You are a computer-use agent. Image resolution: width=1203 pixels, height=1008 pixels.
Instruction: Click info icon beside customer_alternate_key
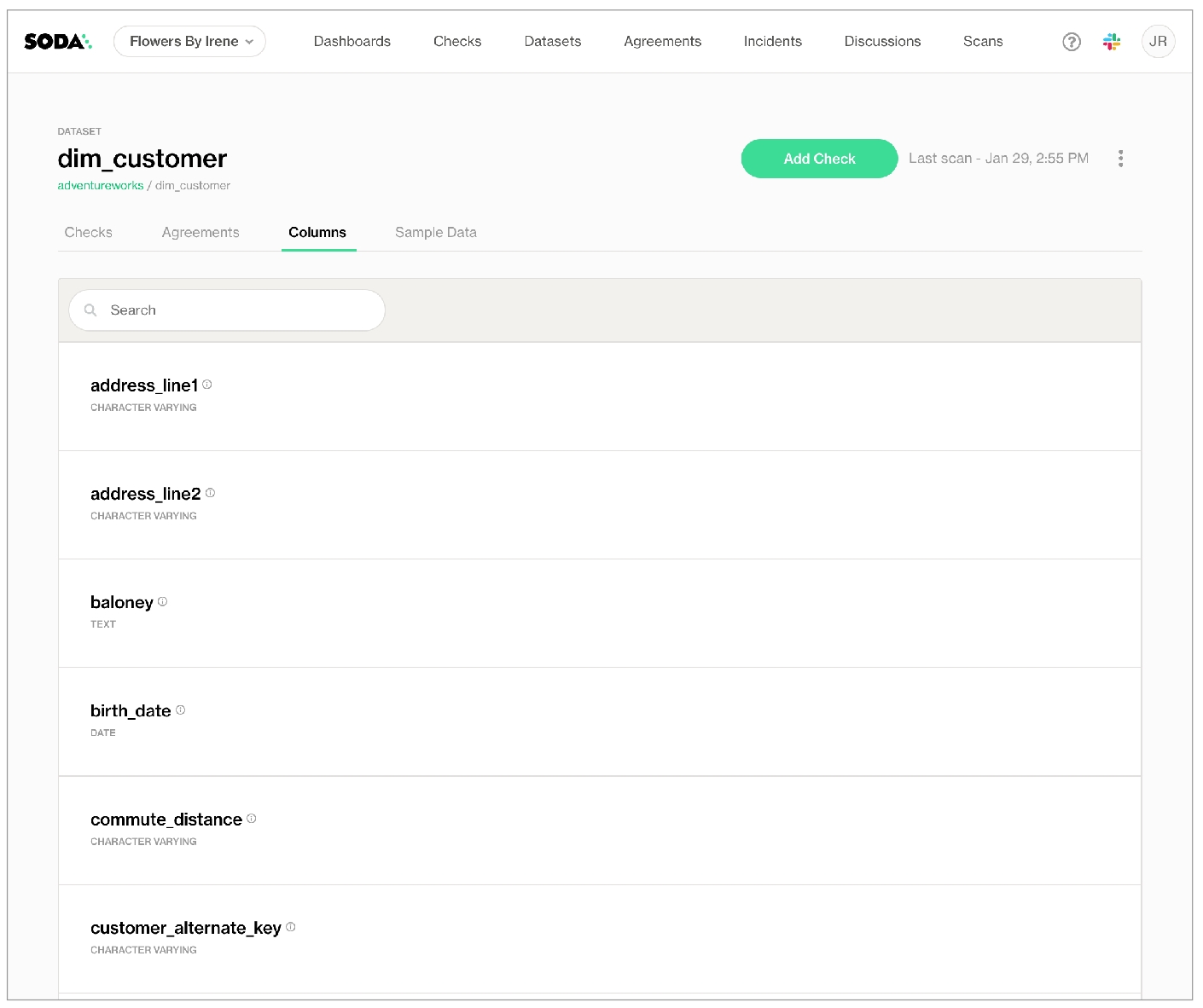[291, 927]
